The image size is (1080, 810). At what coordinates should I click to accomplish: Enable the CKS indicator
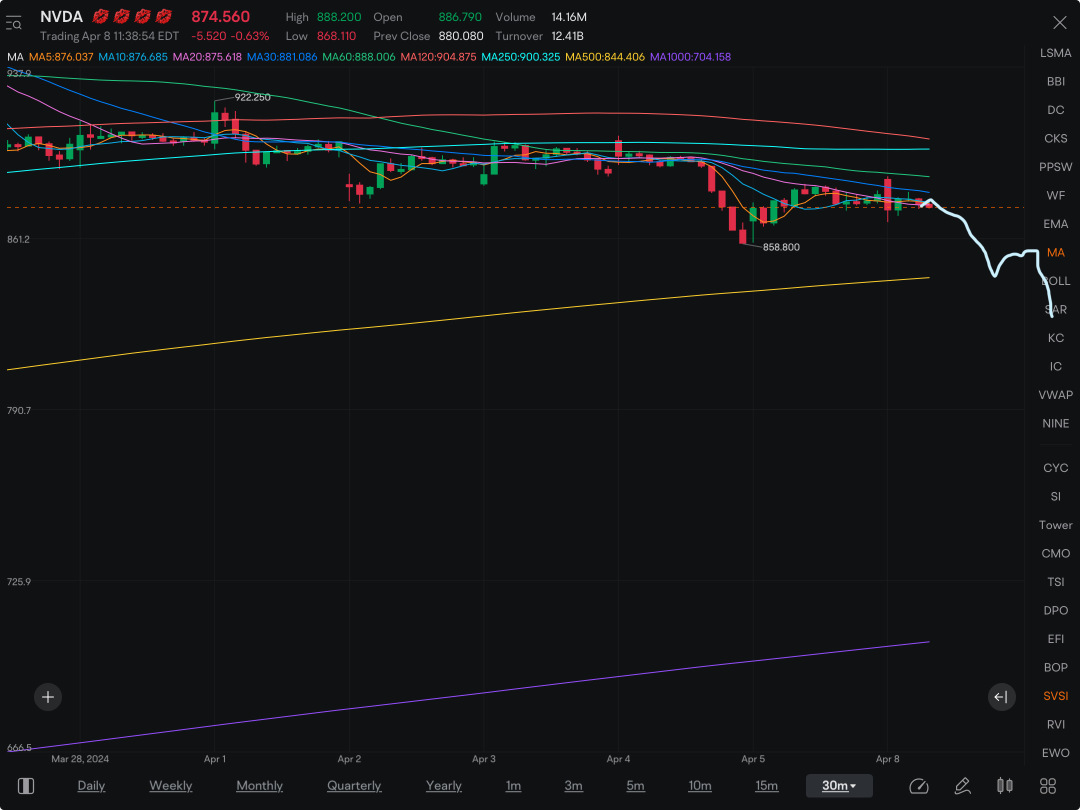(x=1055, y=138)
